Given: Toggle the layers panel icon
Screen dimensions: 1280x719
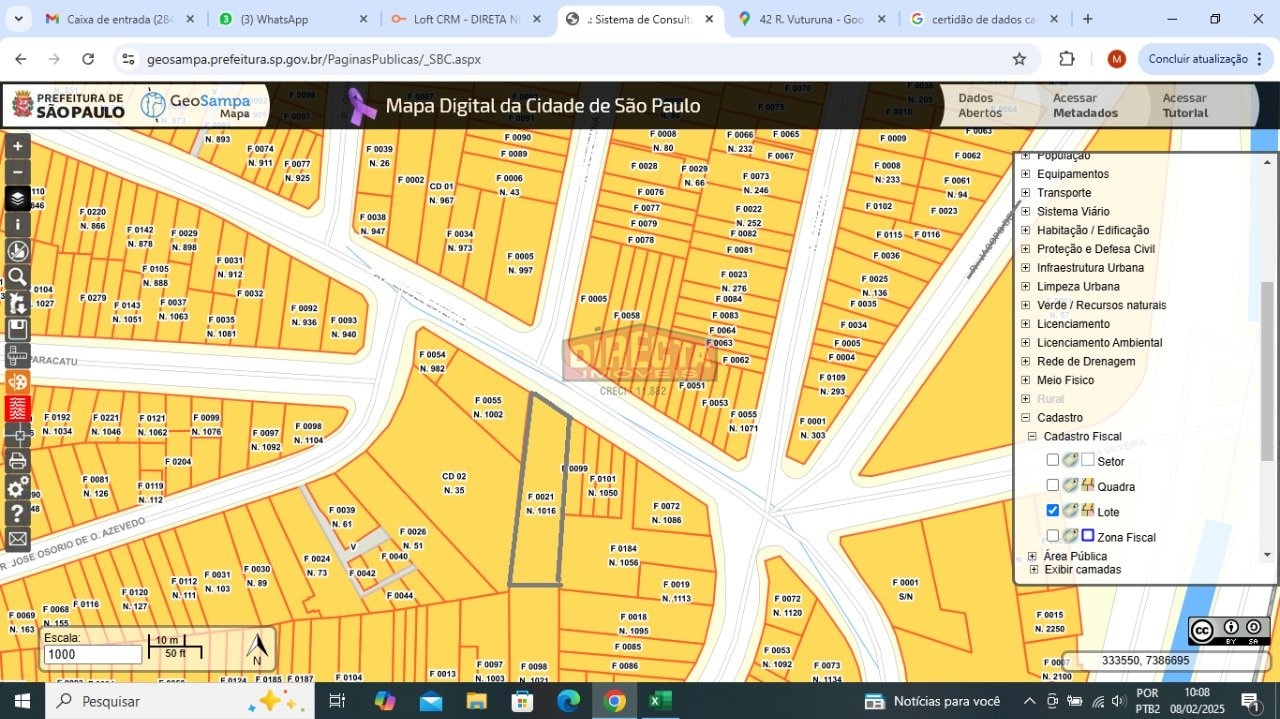Looking at the screenshot, I should (x=17, y=198).
